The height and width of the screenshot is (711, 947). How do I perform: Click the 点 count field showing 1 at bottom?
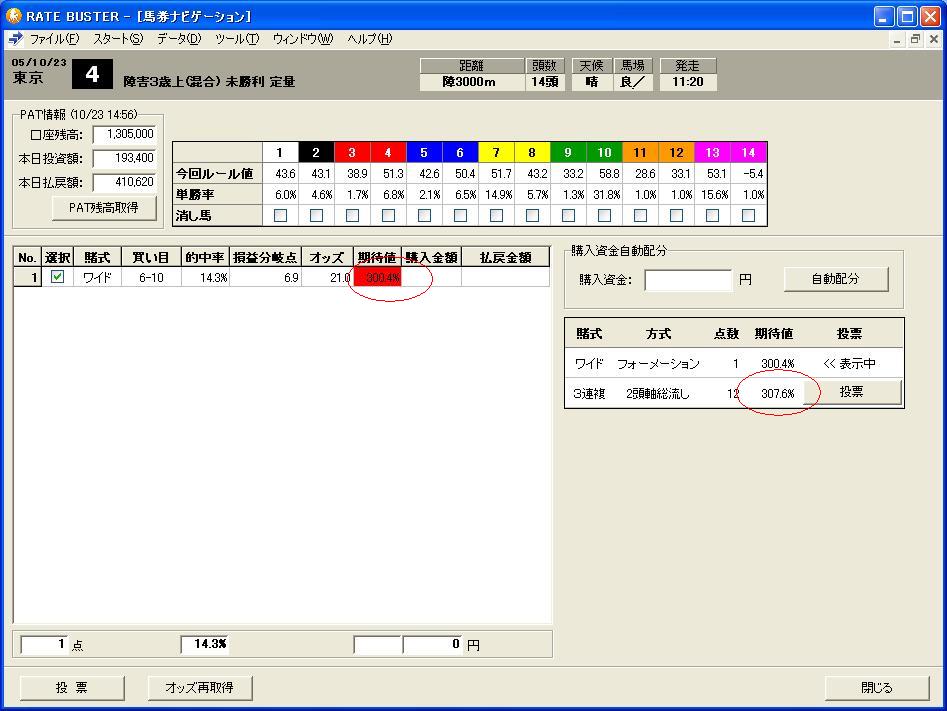tap(44, 645)
